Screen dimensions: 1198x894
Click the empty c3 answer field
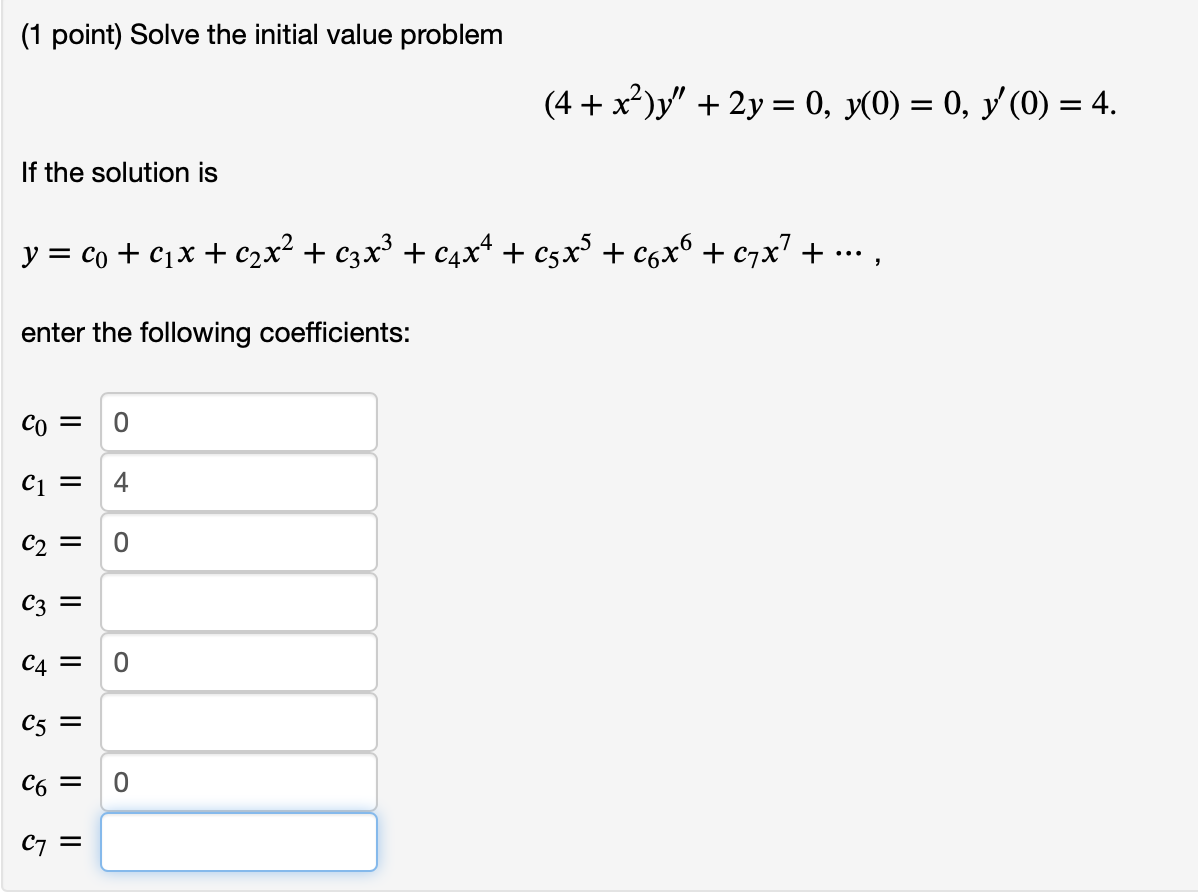click(x=237, y=602)
